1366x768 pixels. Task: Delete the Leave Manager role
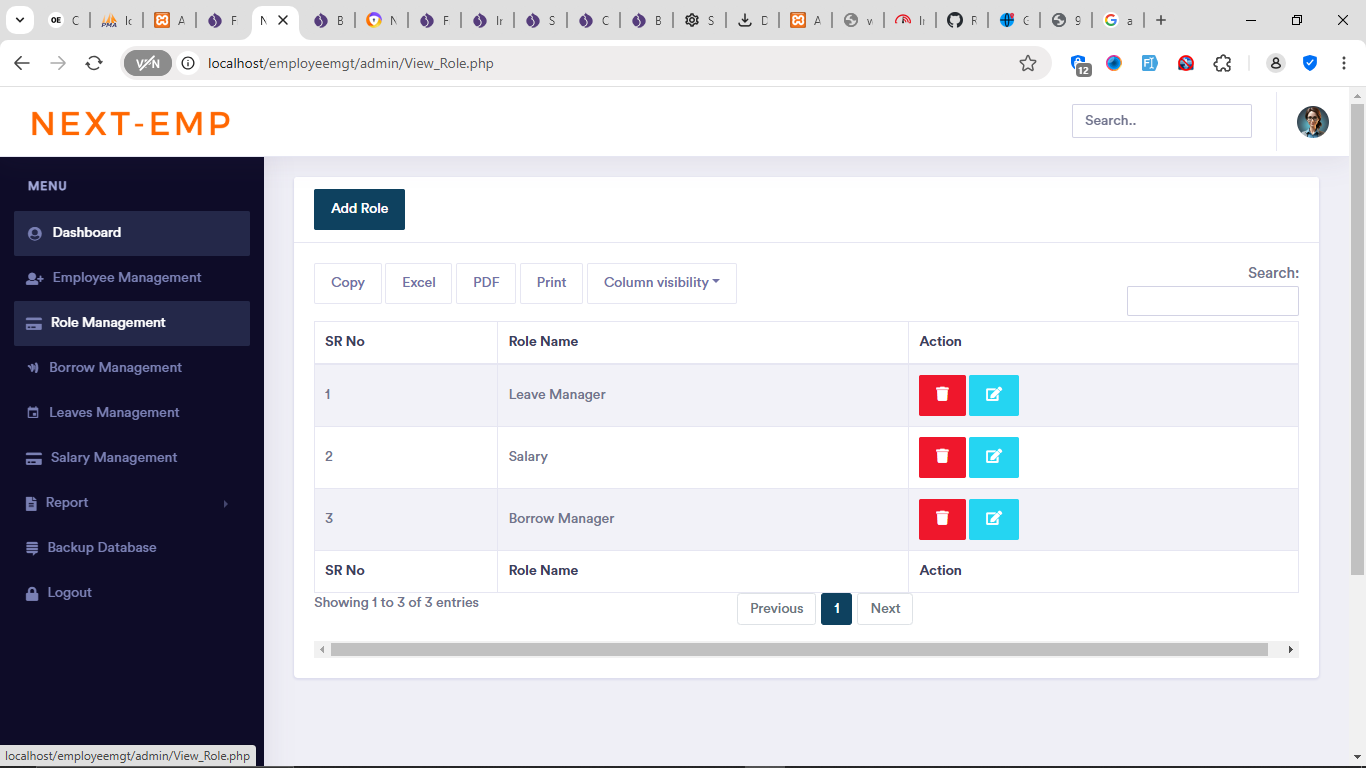pos(942,395)
